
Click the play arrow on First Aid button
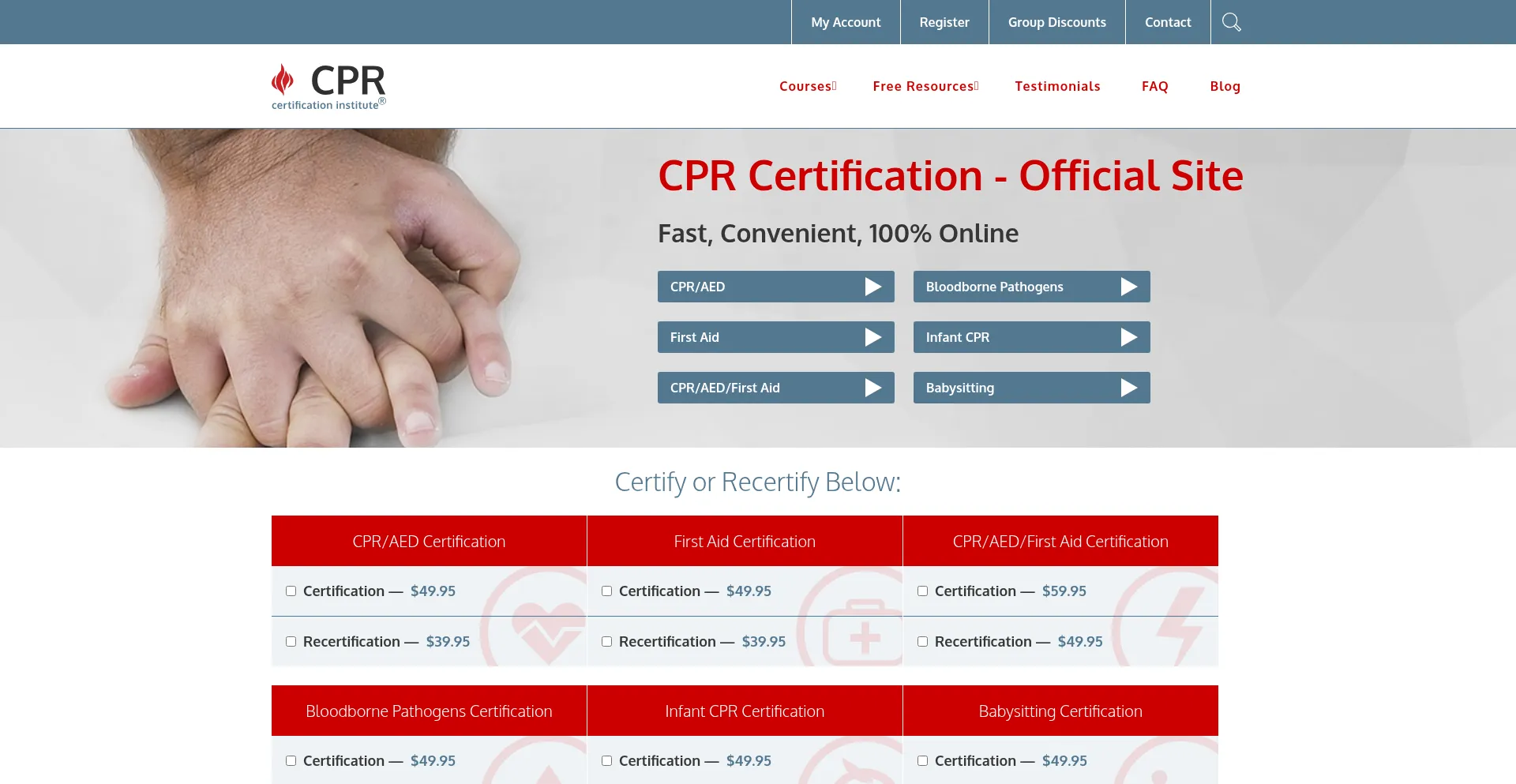point(872,337)
